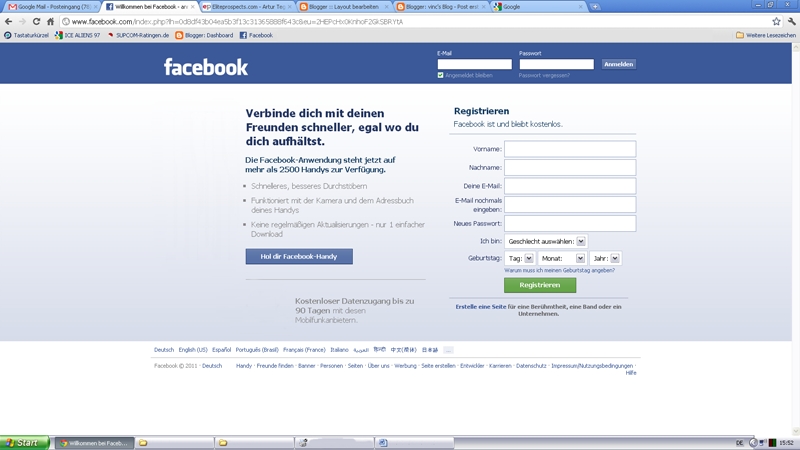Switch to the Google tab
This screenshot has width=800, height=450.
(538, 7)
